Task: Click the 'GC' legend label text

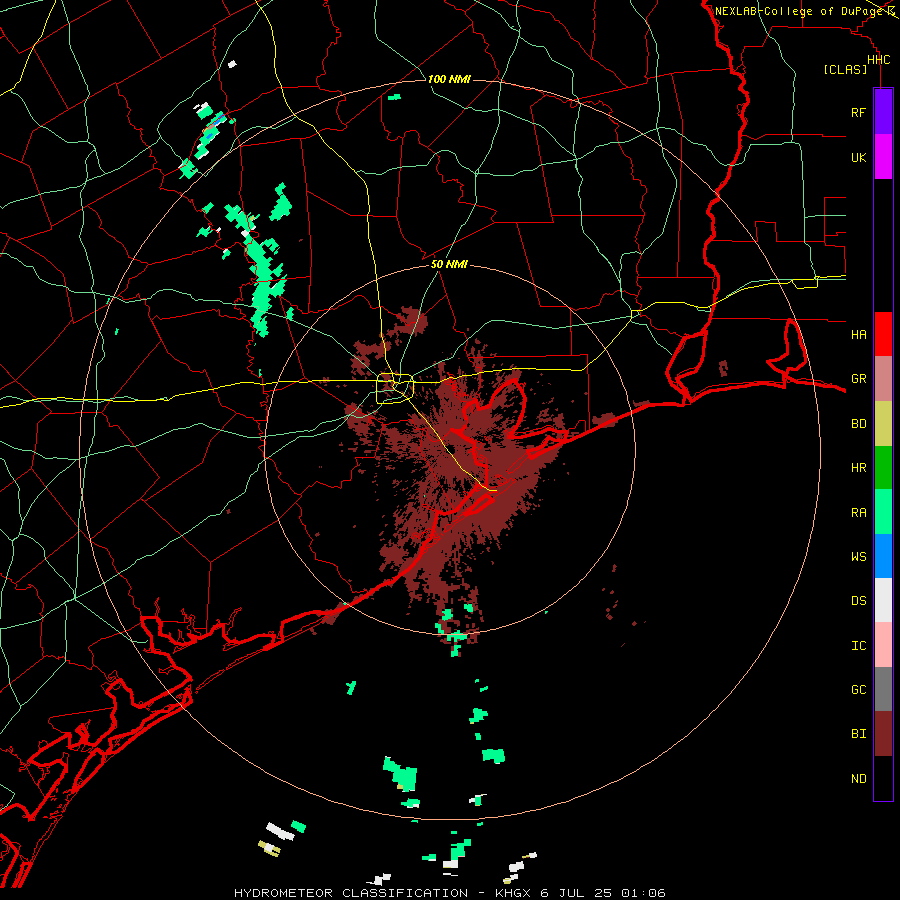Action: pyautogui.click(x=858, y=690)
